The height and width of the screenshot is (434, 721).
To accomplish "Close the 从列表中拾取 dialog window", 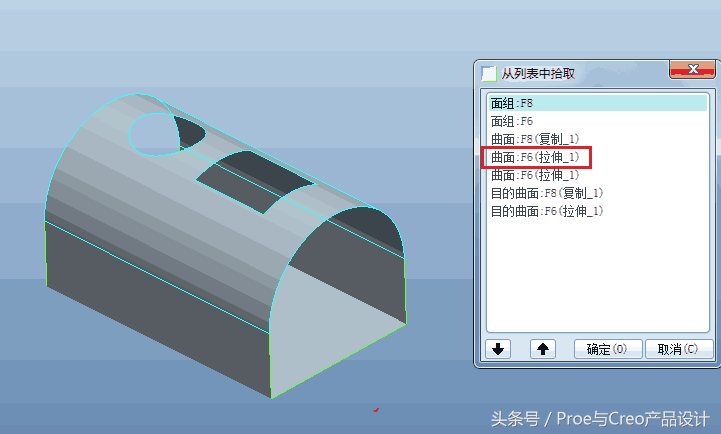I will pos(692,69).
